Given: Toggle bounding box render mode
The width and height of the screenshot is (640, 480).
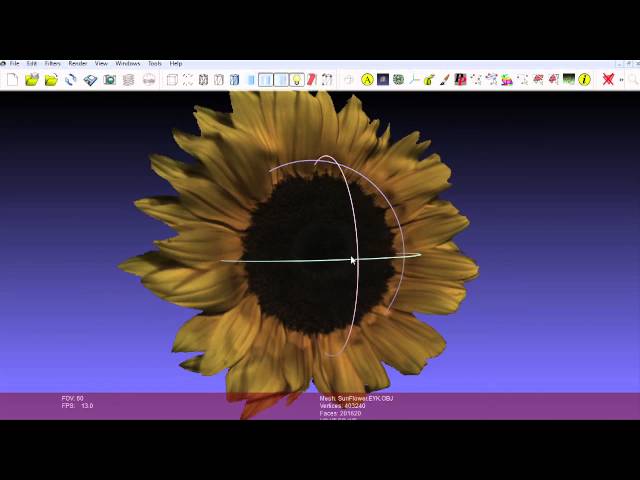Looking at the screenshot, I should [x=172, y=79].
